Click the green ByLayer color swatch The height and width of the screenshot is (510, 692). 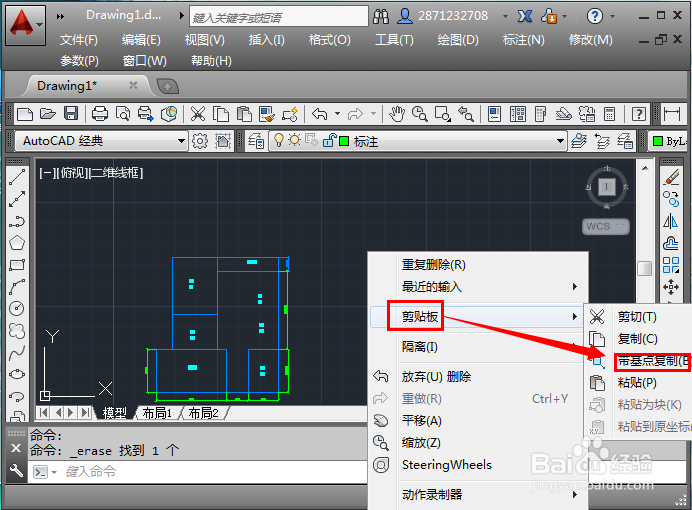[658, 141]
